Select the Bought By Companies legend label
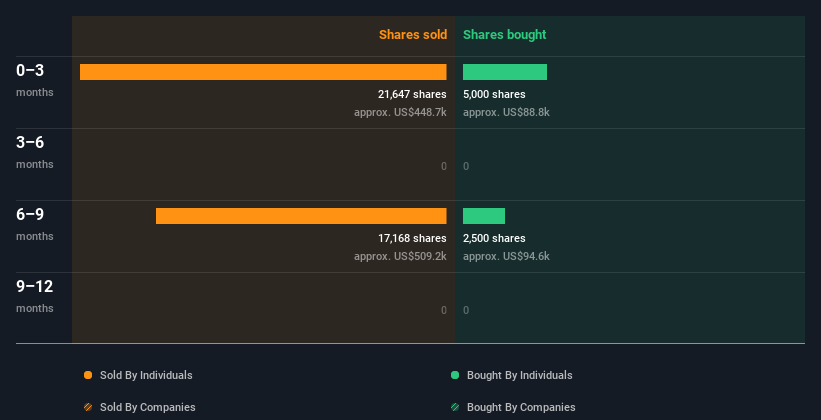Screen dimensions: 821x420 pos(521,407)
